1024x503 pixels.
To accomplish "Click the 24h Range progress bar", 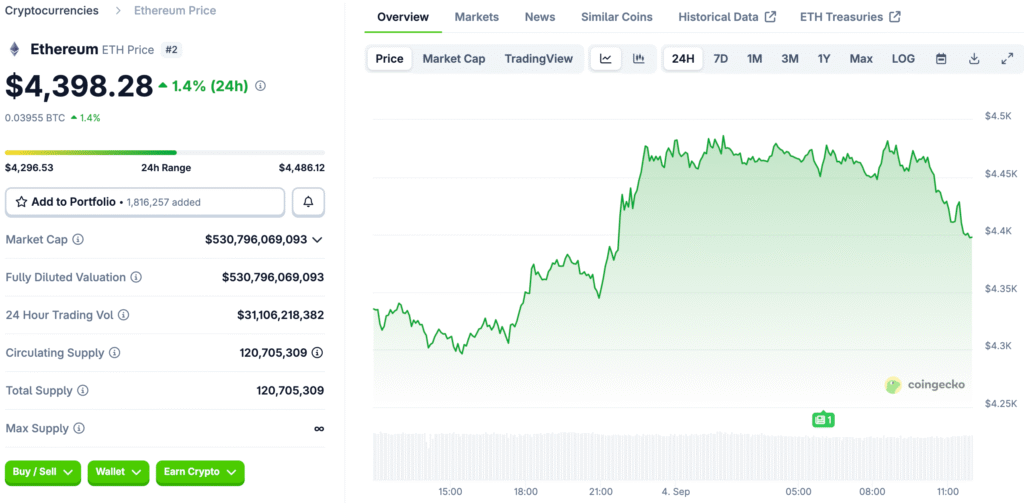I will [x=165, y=152].
